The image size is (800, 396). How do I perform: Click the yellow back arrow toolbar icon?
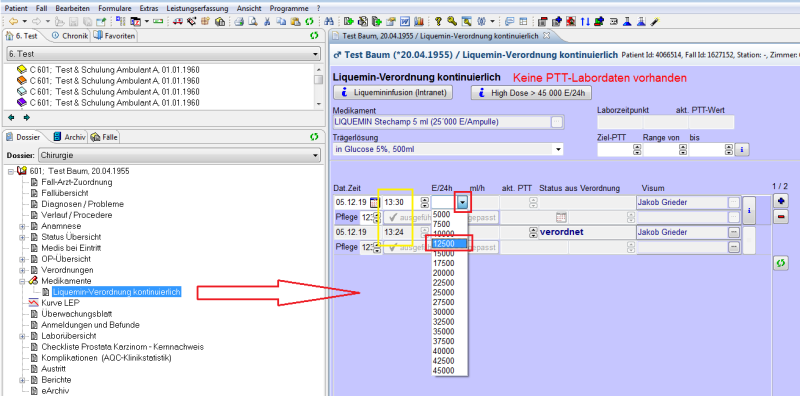click(14, 21)
